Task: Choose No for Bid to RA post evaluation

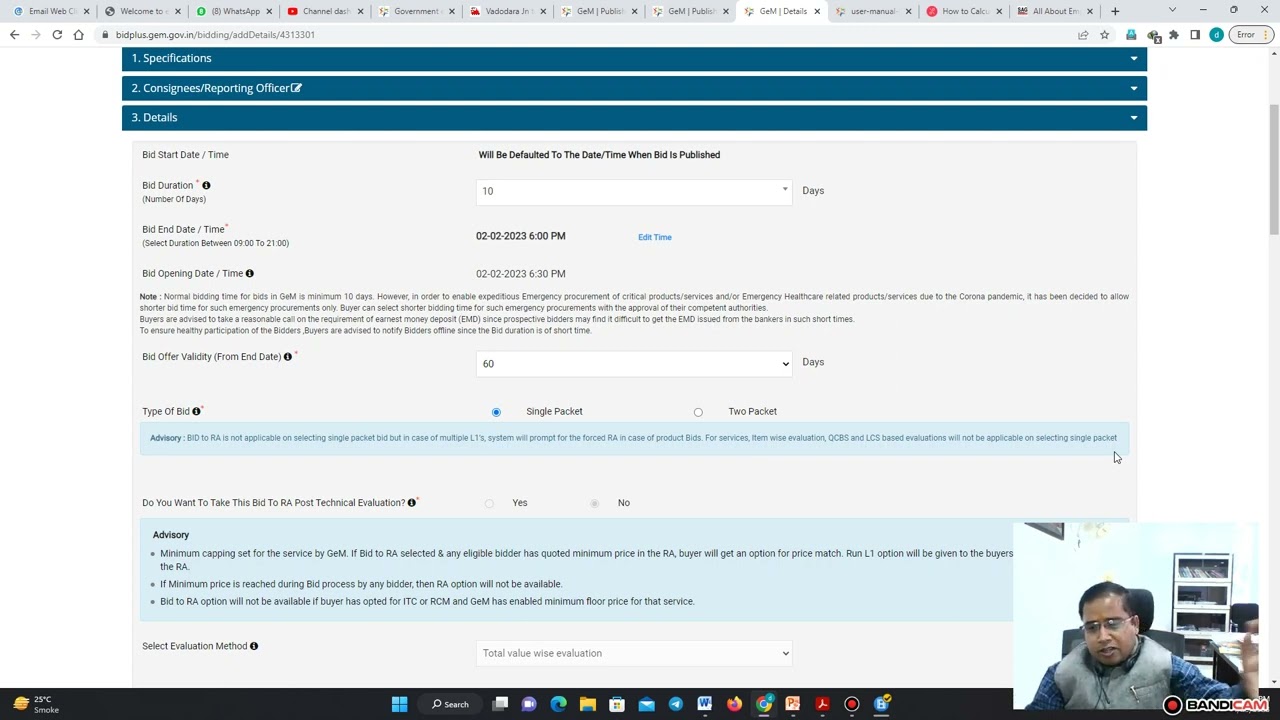Action: tap(594, 503)
